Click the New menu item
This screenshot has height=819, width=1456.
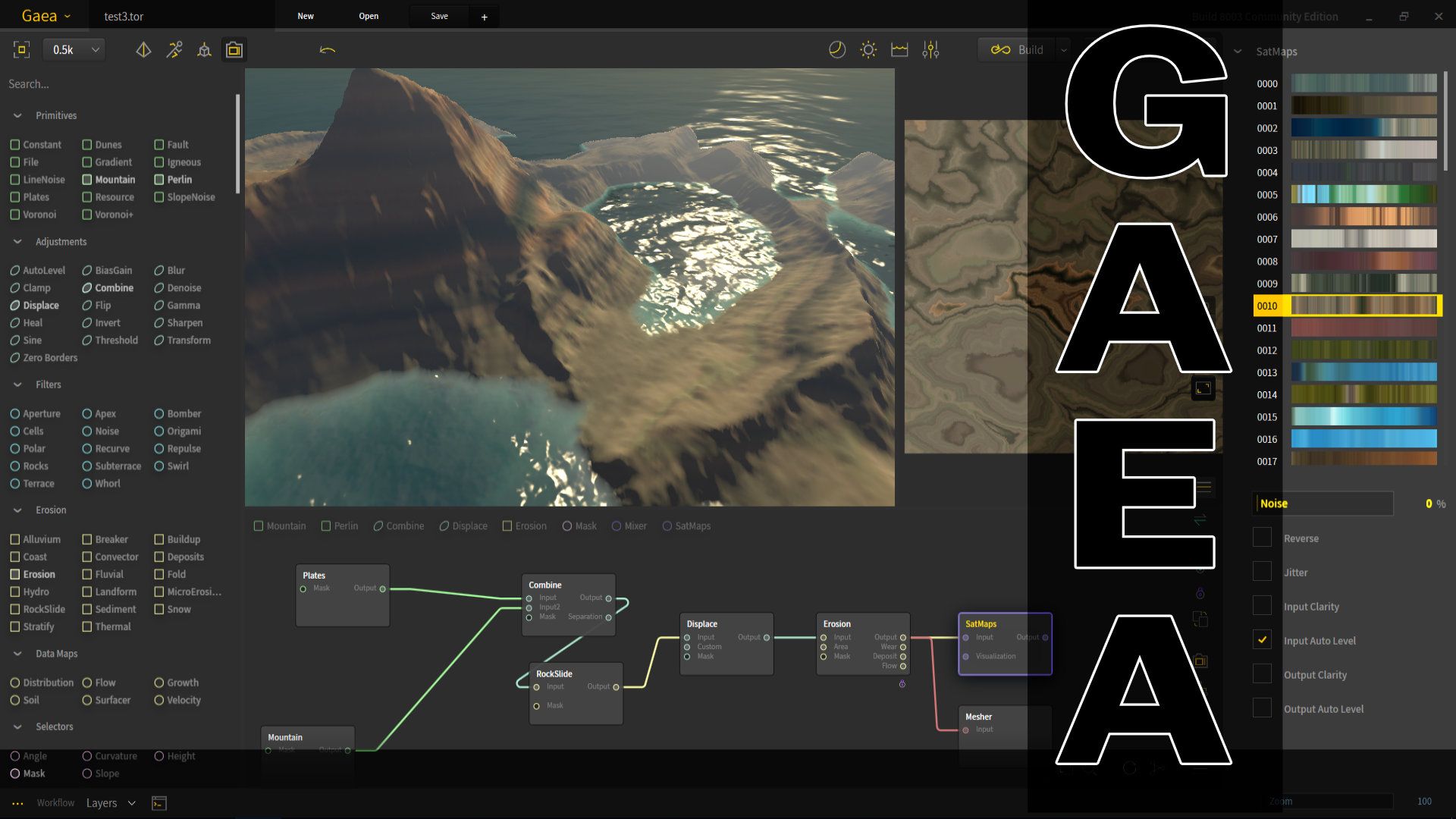tap(306, 16)
